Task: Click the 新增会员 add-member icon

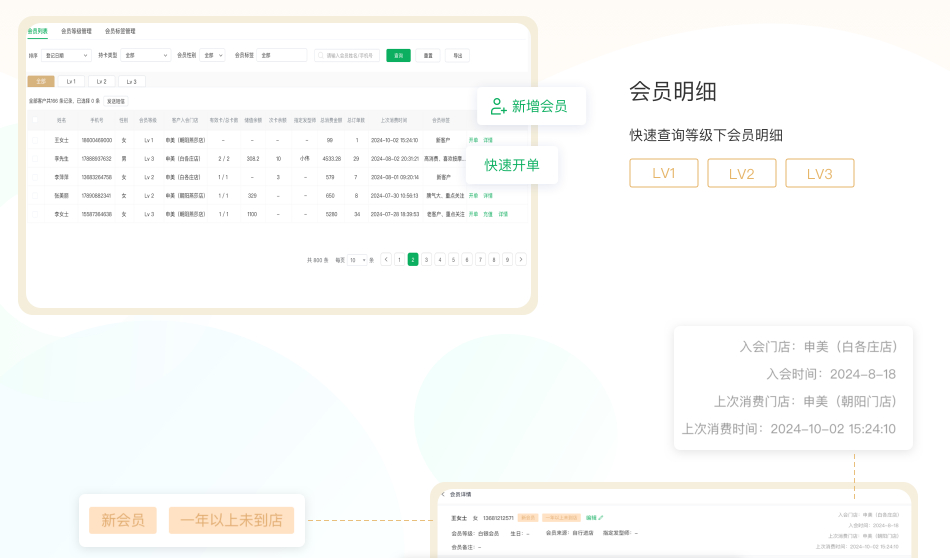Action: [x=497, y=106]
